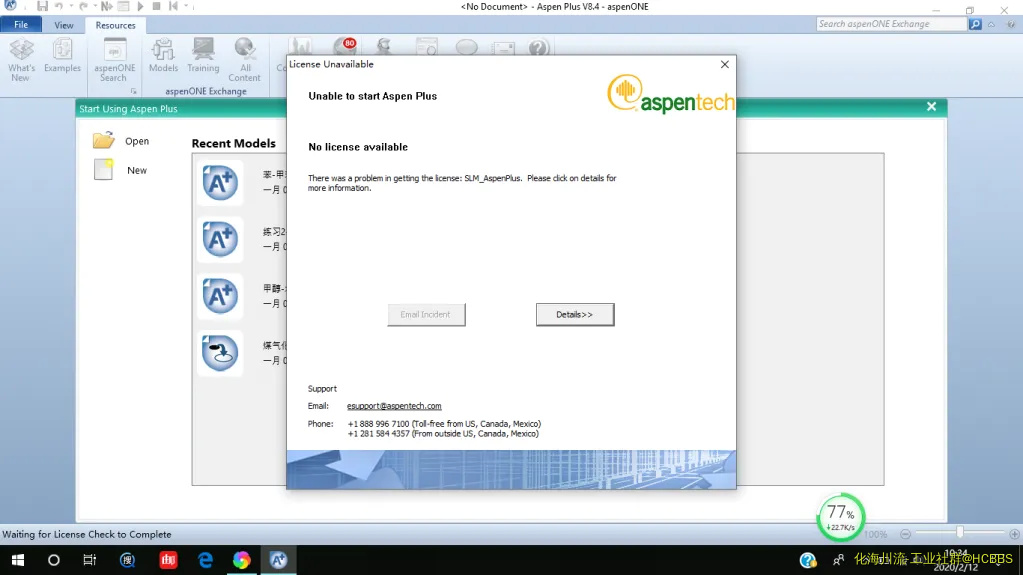Open the fourth recent model with flask icon
This screenshot has height=575, width=1023.
220,353
